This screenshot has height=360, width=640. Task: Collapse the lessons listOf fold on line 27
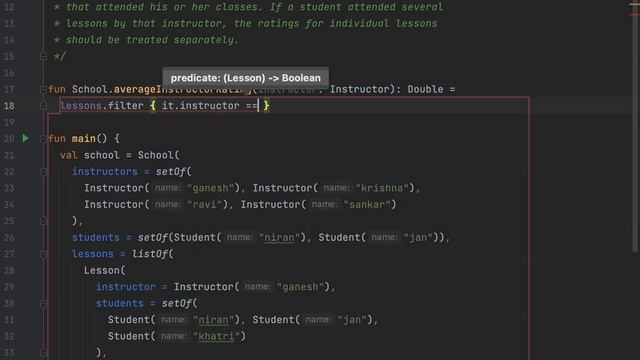tap(43, 254)
